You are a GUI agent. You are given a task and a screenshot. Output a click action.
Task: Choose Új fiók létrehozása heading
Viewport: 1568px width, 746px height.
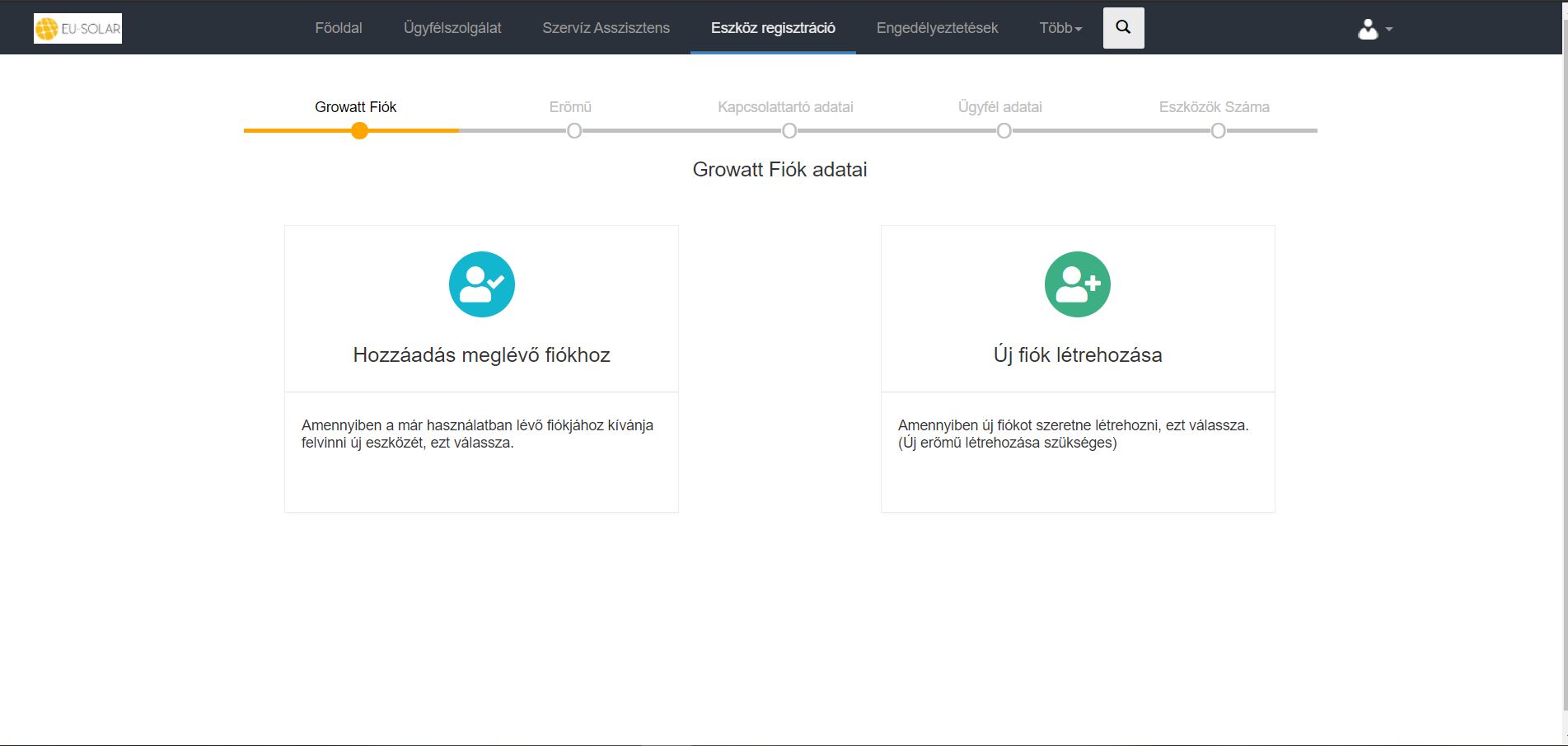[x=1077, y=354]
